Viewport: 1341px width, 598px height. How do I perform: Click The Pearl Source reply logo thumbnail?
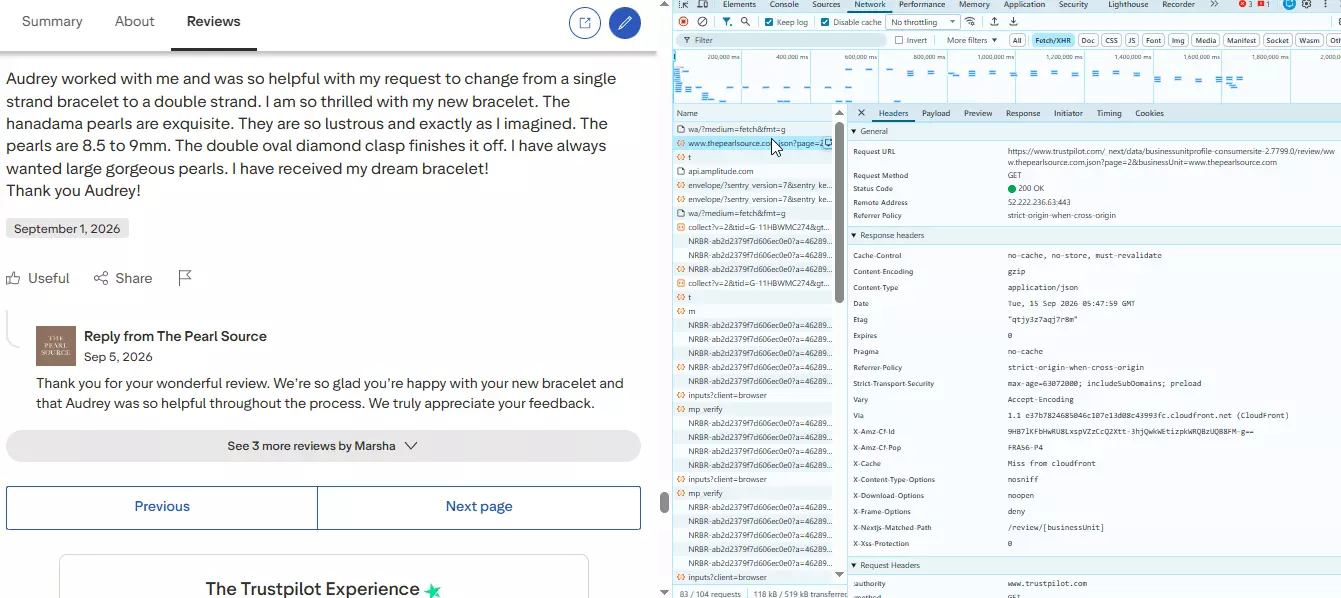[x=56, y=346]
